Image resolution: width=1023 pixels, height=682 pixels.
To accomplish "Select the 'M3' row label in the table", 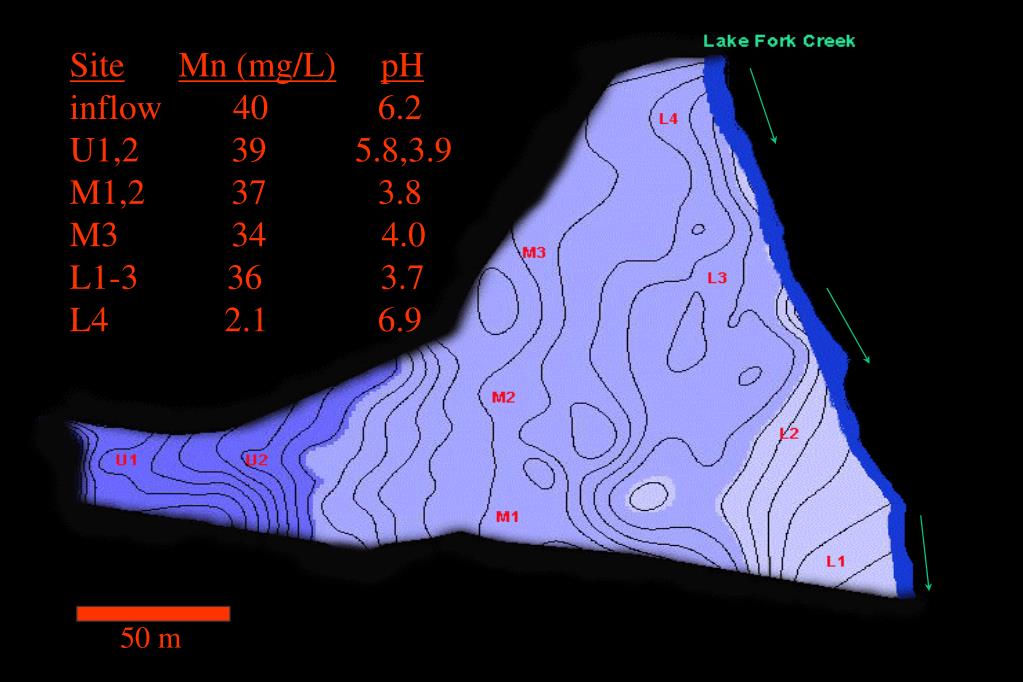I will [93, 235].
